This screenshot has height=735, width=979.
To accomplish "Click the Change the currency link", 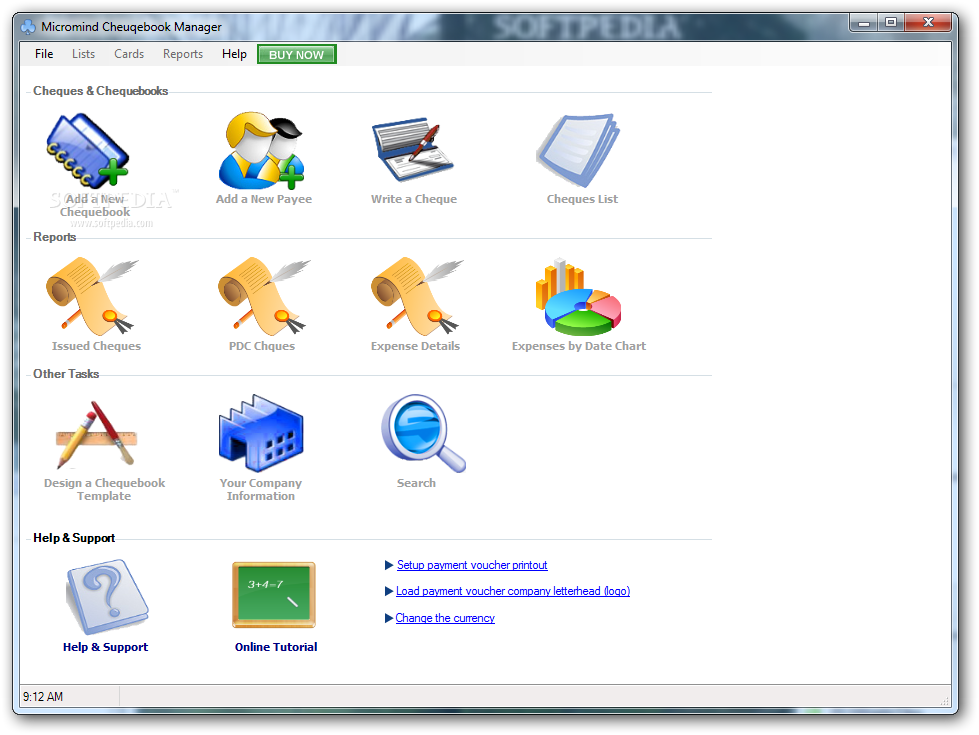I will click(x=445, y=618).
